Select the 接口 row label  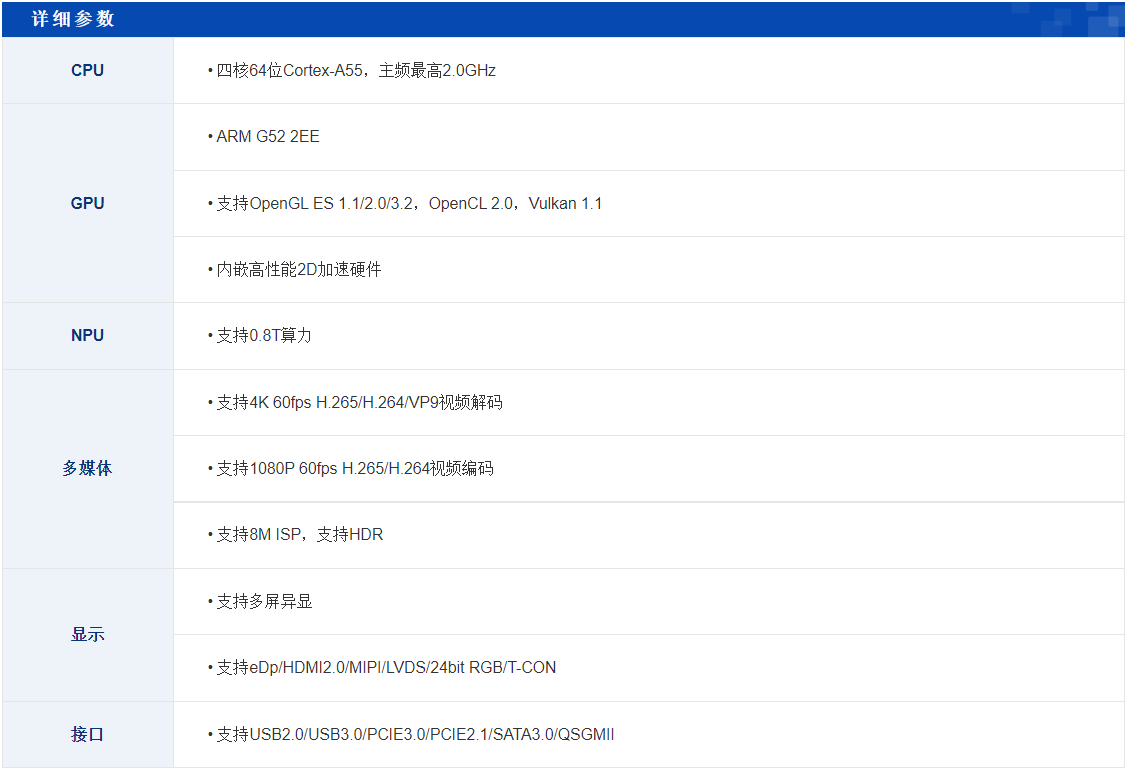[x=88, y=733]
